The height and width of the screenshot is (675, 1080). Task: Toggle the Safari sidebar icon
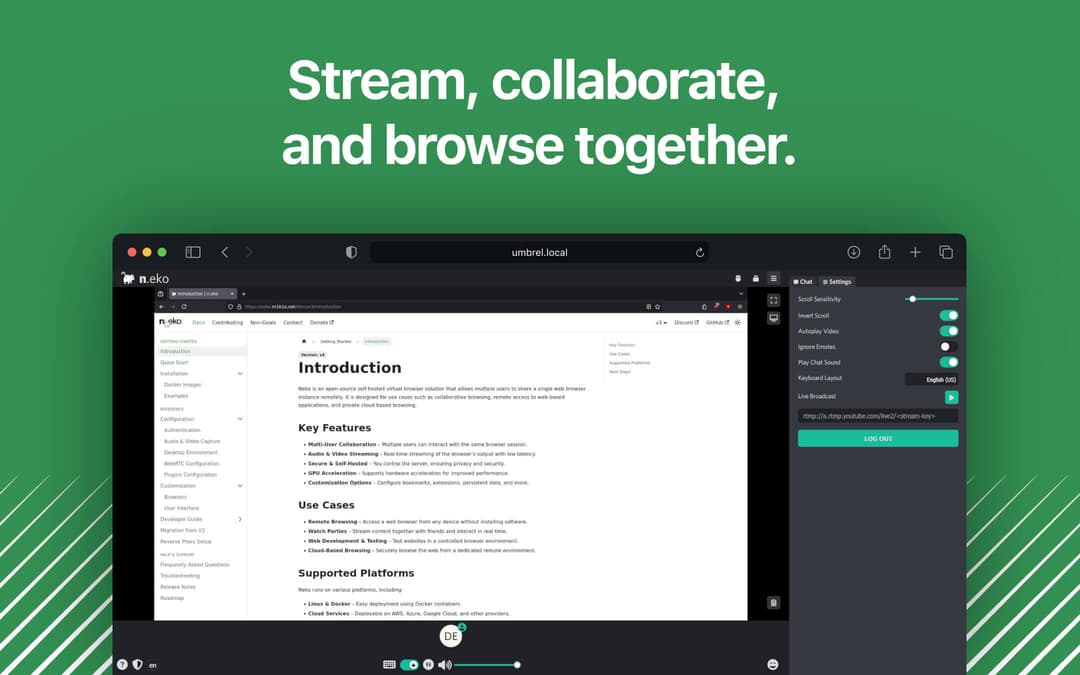tap(193, 252)
